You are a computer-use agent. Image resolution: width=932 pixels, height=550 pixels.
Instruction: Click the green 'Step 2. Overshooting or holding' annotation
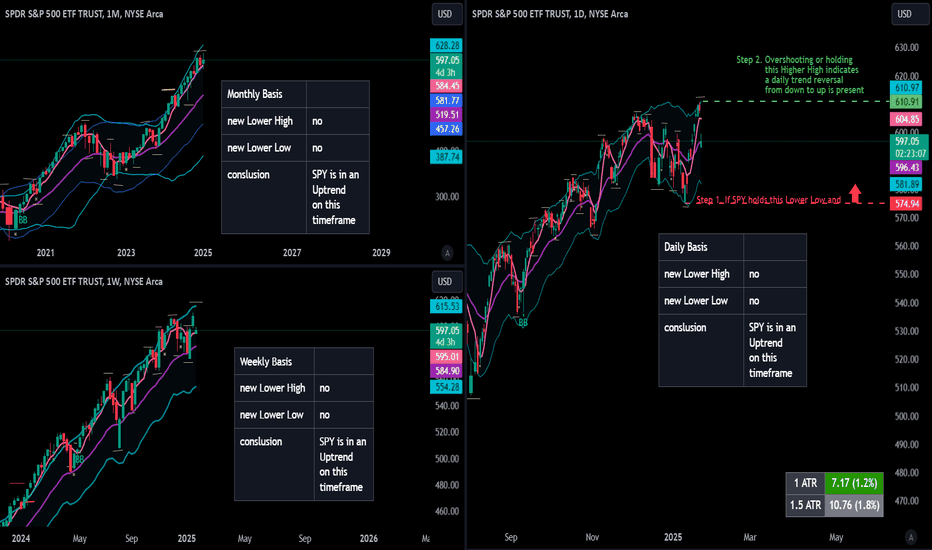800,74
